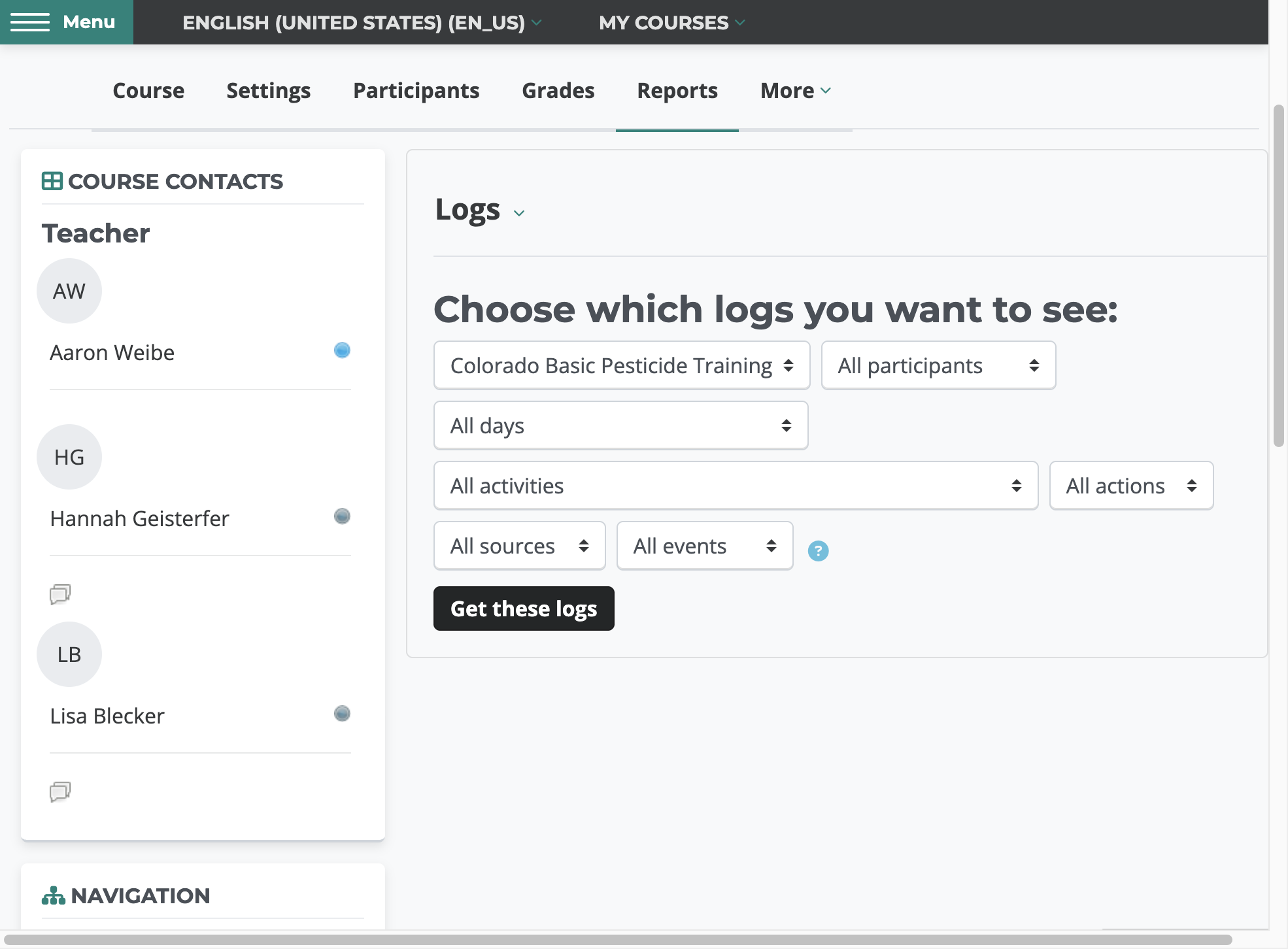
Task: Open Aaron Weibe's profile link
Action: (112, 353)
